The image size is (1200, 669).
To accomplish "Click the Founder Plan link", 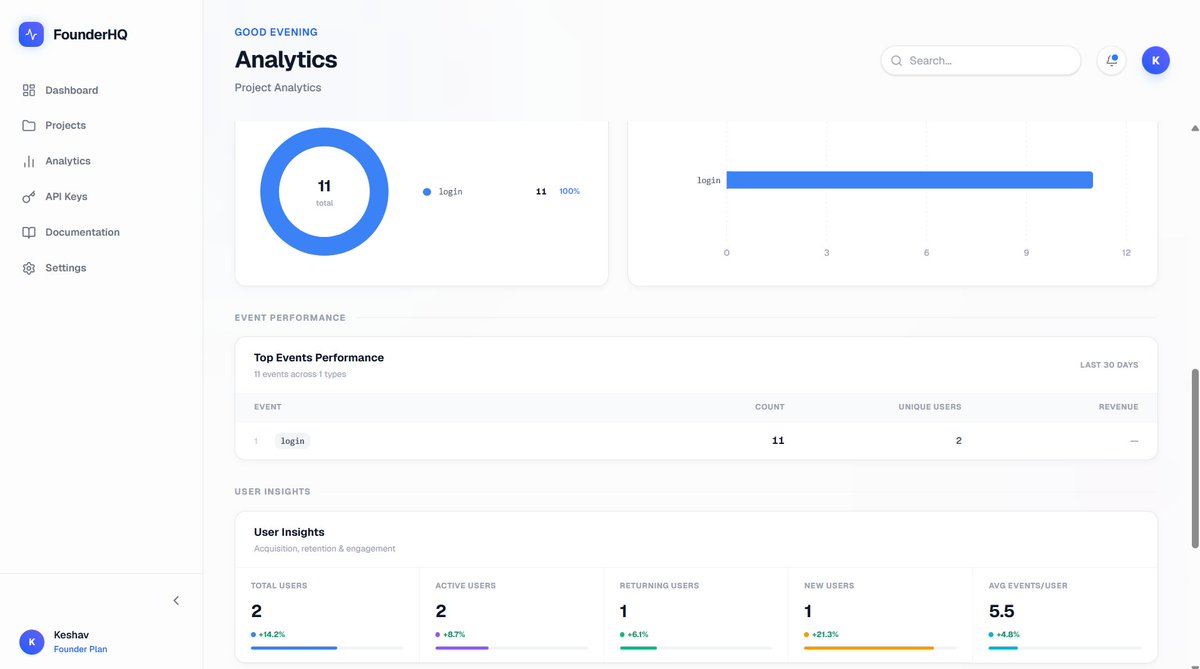I will [80, 649].
